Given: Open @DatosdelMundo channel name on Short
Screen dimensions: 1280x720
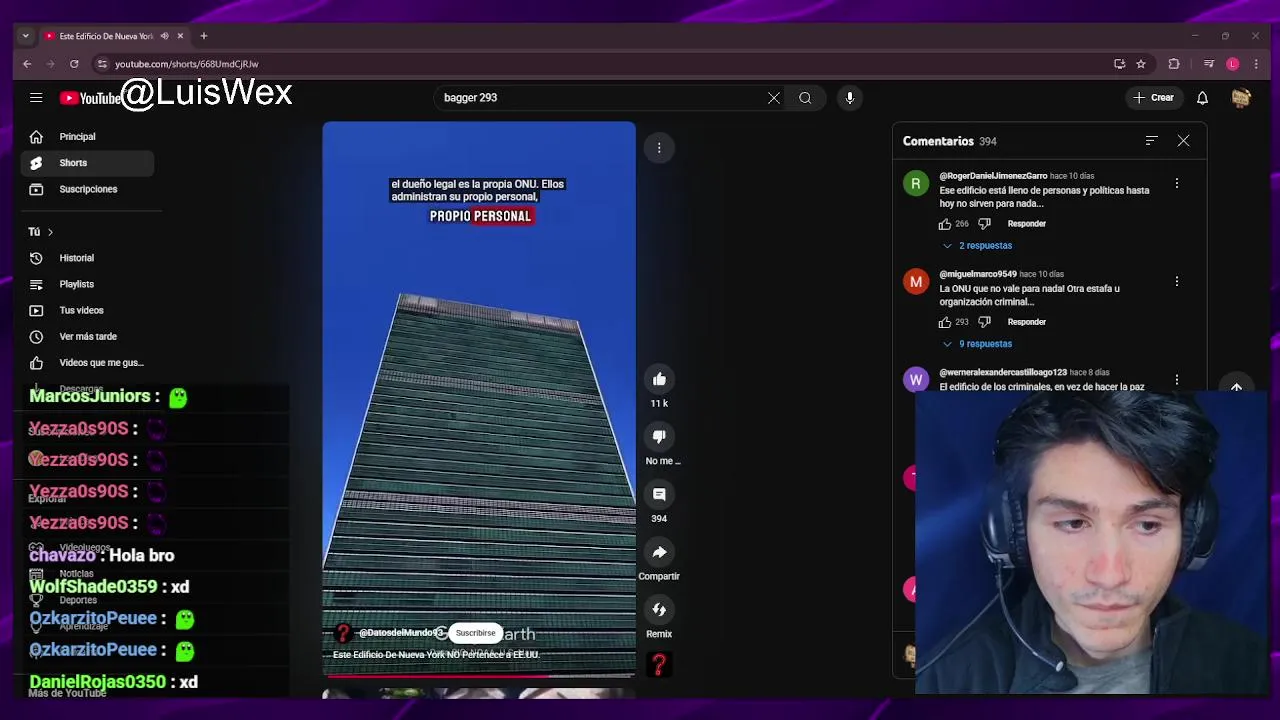Looking at the screenshot, I should tap(402, 633).
